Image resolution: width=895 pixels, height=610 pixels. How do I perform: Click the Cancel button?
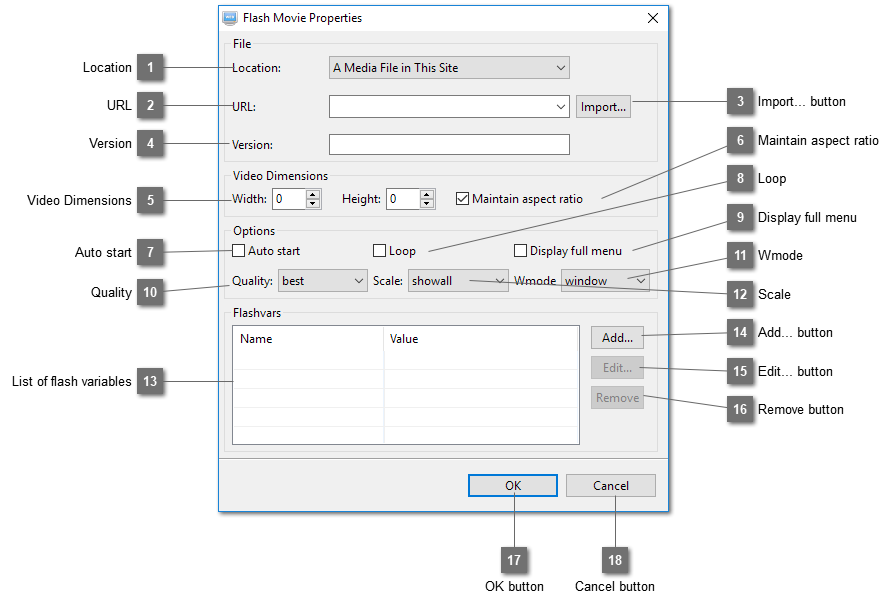pyautogui.click(x=611, y=486)
